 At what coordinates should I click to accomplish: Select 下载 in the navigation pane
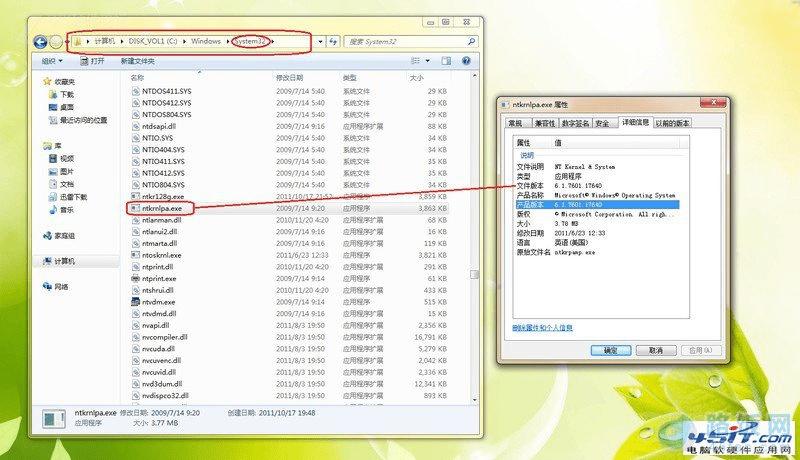[61, 94]
